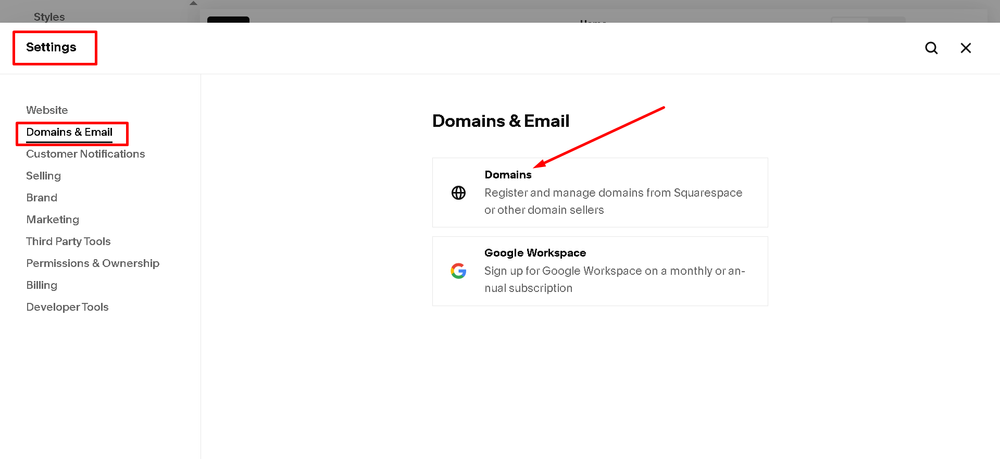Viewport: 1000px width, 459px height.
Task: Open the Domains card title
Action: point(508,175)
